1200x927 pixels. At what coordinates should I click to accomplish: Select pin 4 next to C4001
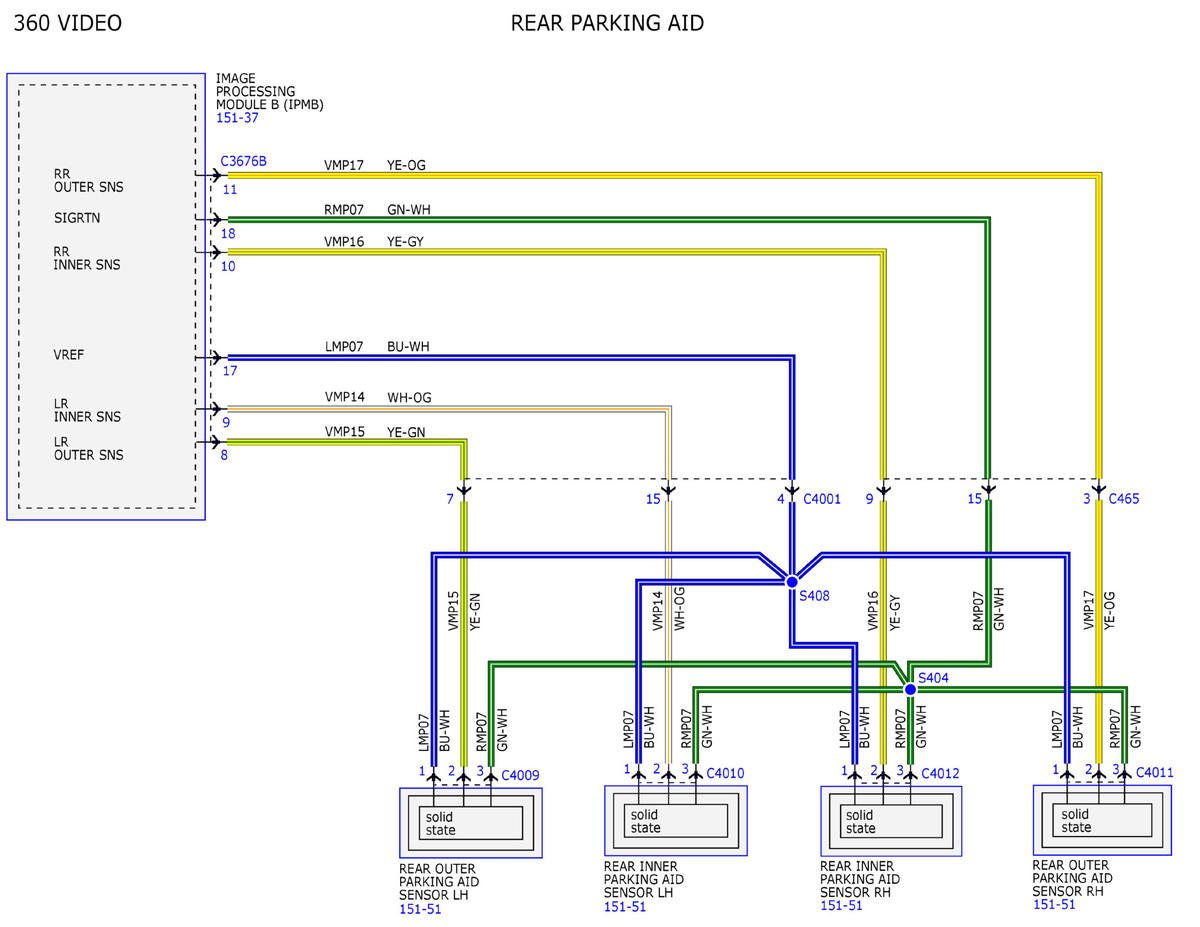click(780, 498)
